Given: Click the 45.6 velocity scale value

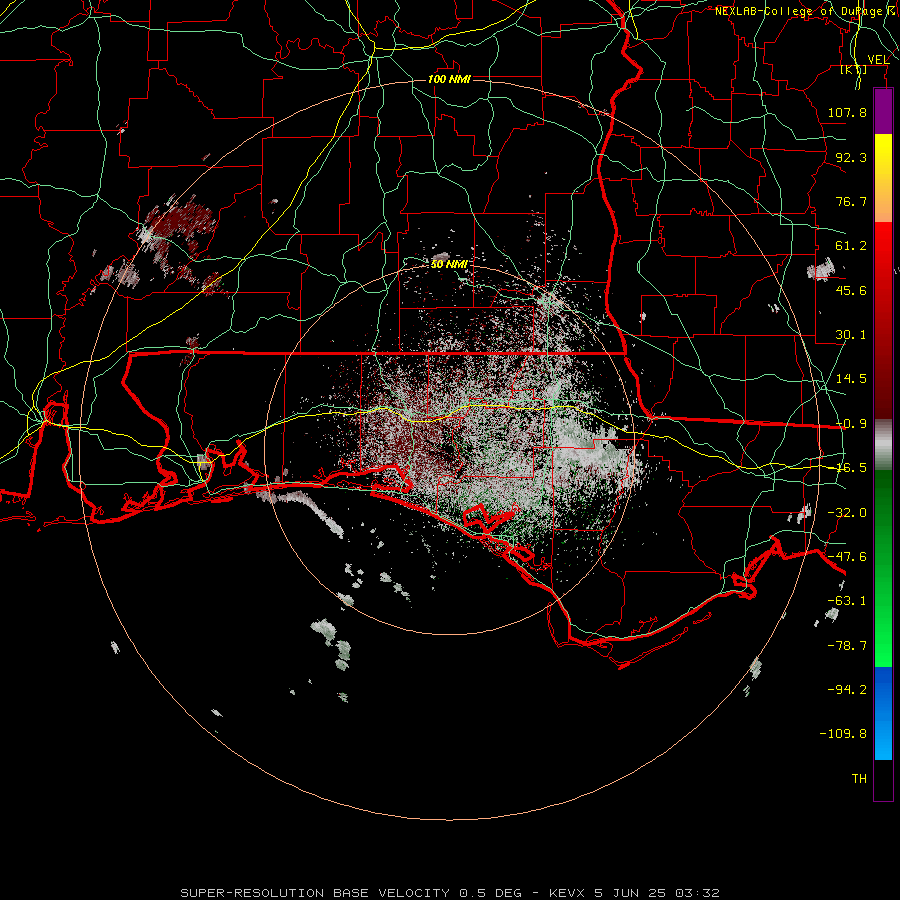Looking at the screenshot, I should coord(851,290).
